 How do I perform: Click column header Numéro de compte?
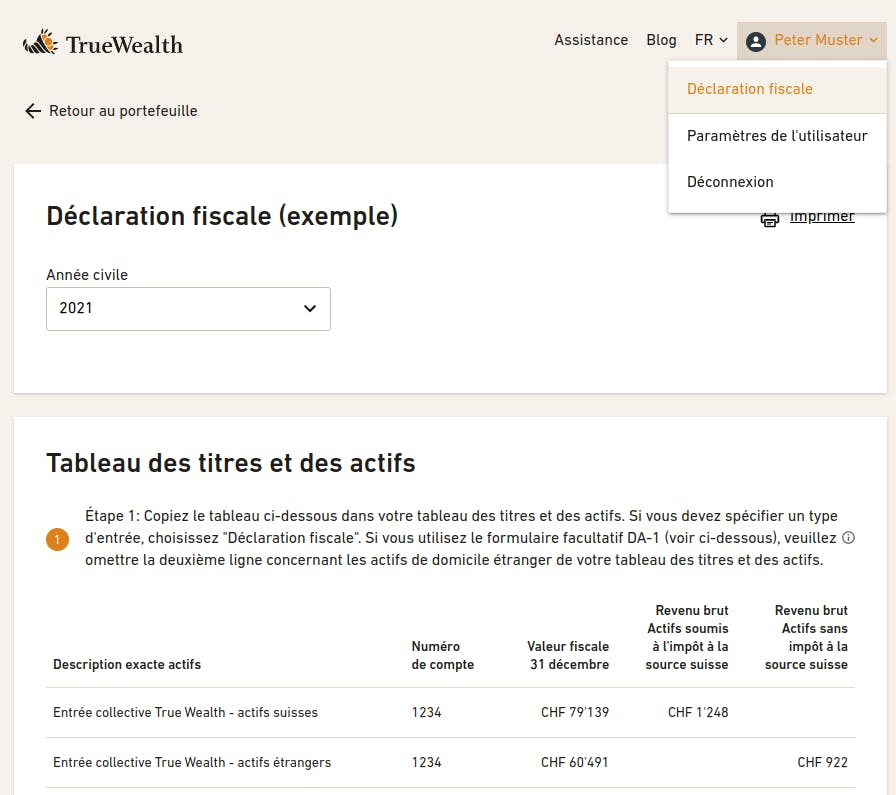point(443,655)
